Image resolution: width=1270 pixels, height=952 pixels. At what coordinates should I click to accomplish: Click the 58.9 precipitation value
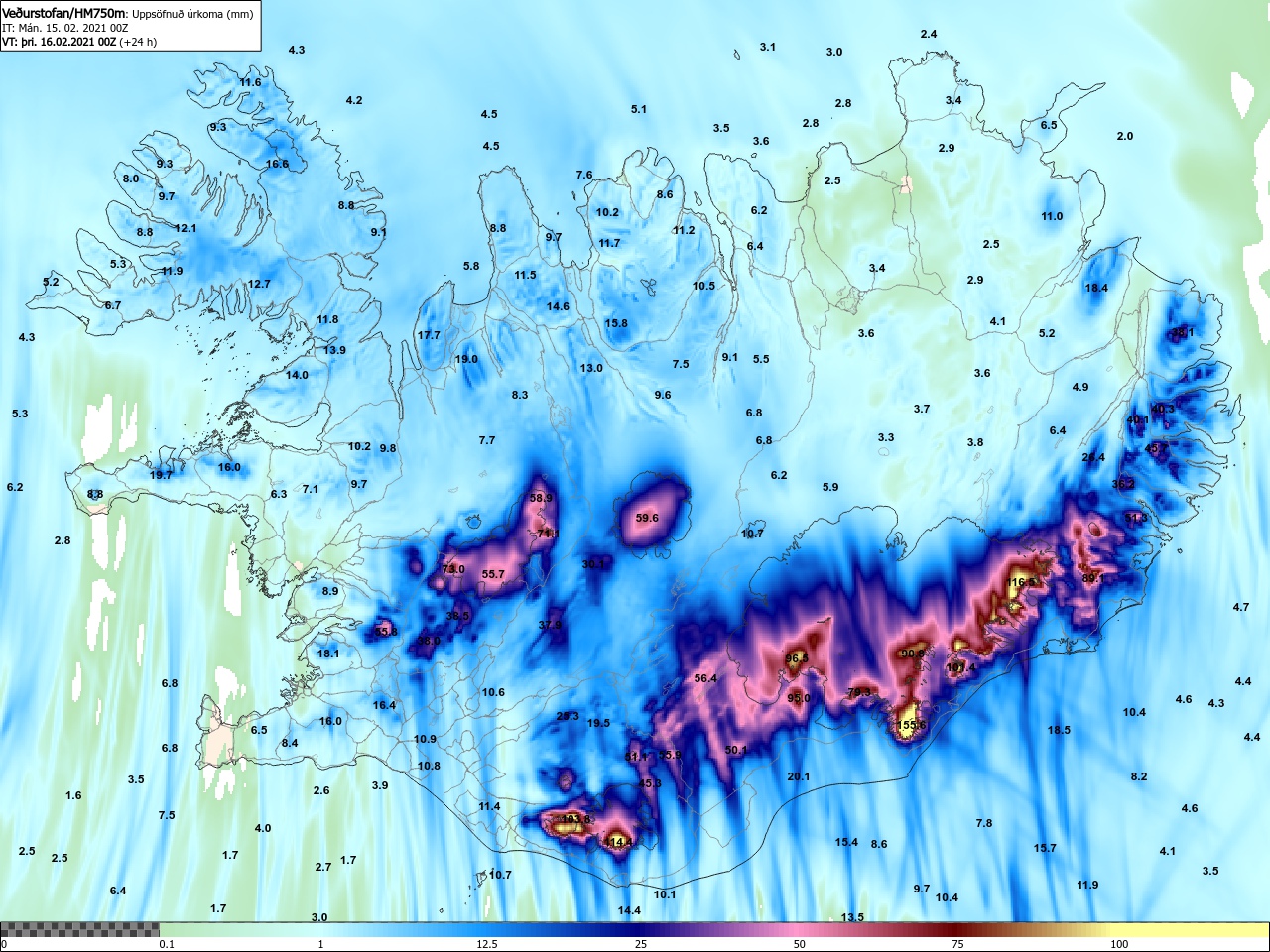click(x=541, y=498)
